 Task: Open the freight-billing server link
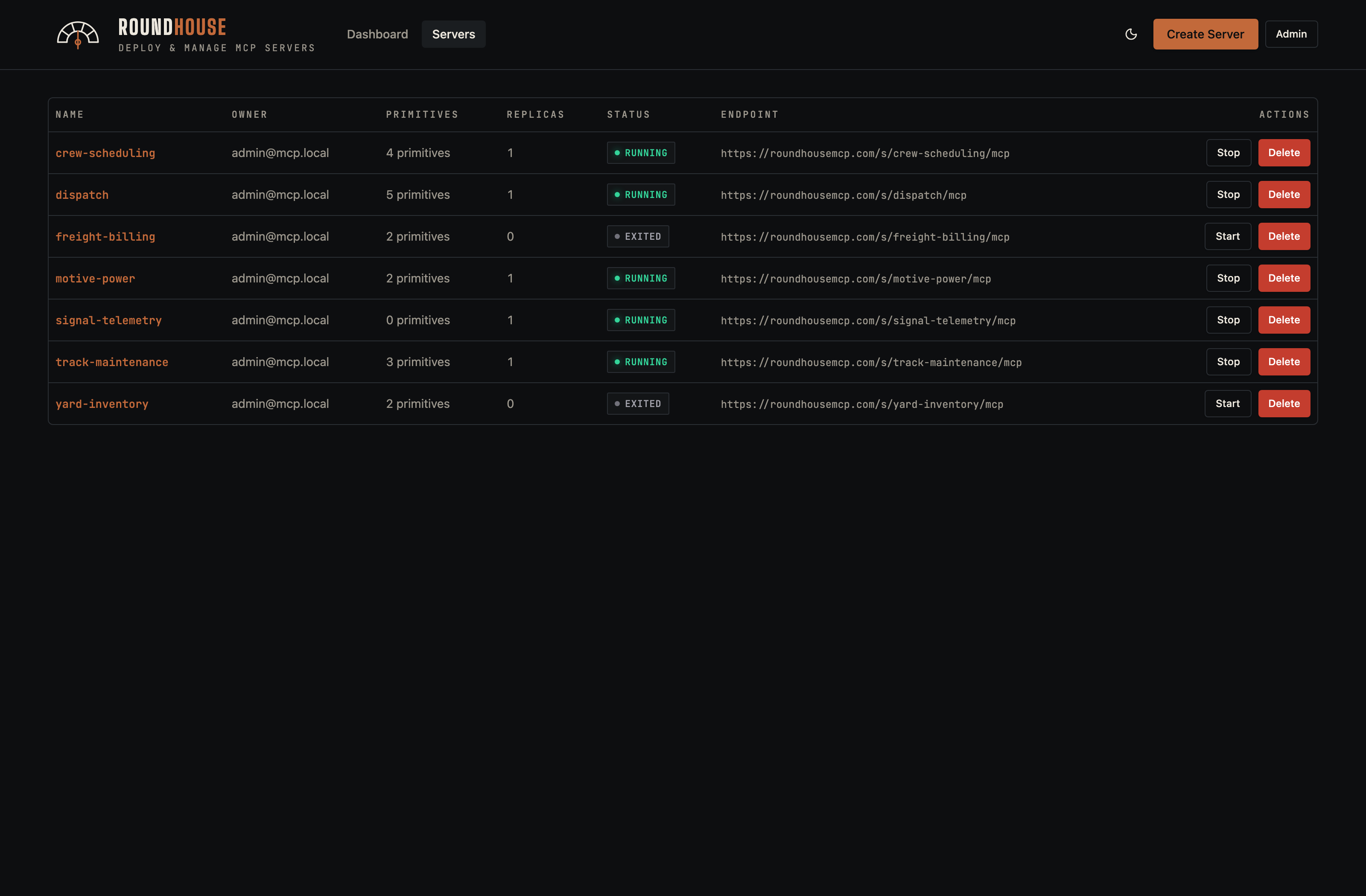(105, 237)
